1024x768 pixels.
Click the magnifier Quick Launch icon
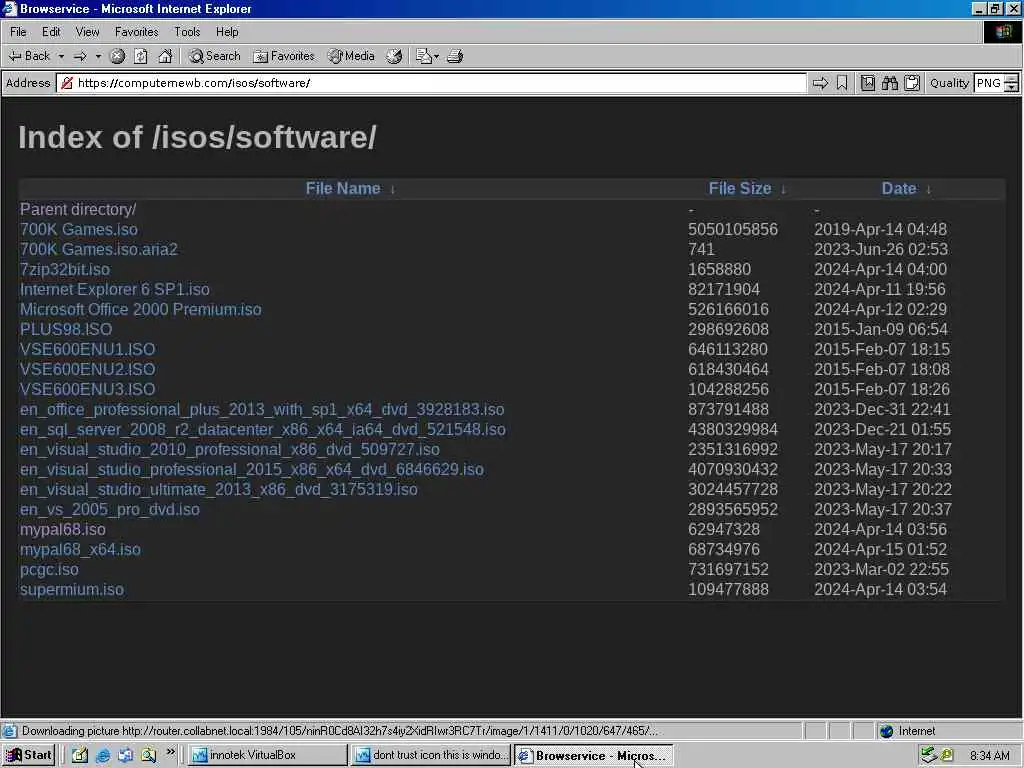[x=149, y=756]
